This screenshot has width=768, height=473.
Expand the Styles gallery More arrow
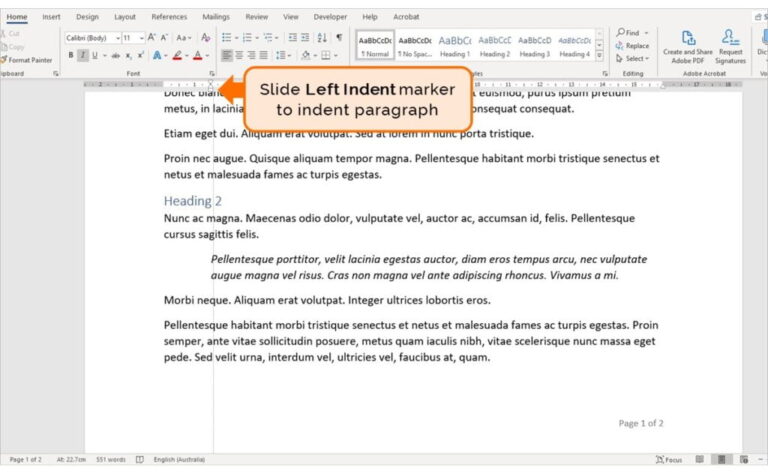point(599,56)
